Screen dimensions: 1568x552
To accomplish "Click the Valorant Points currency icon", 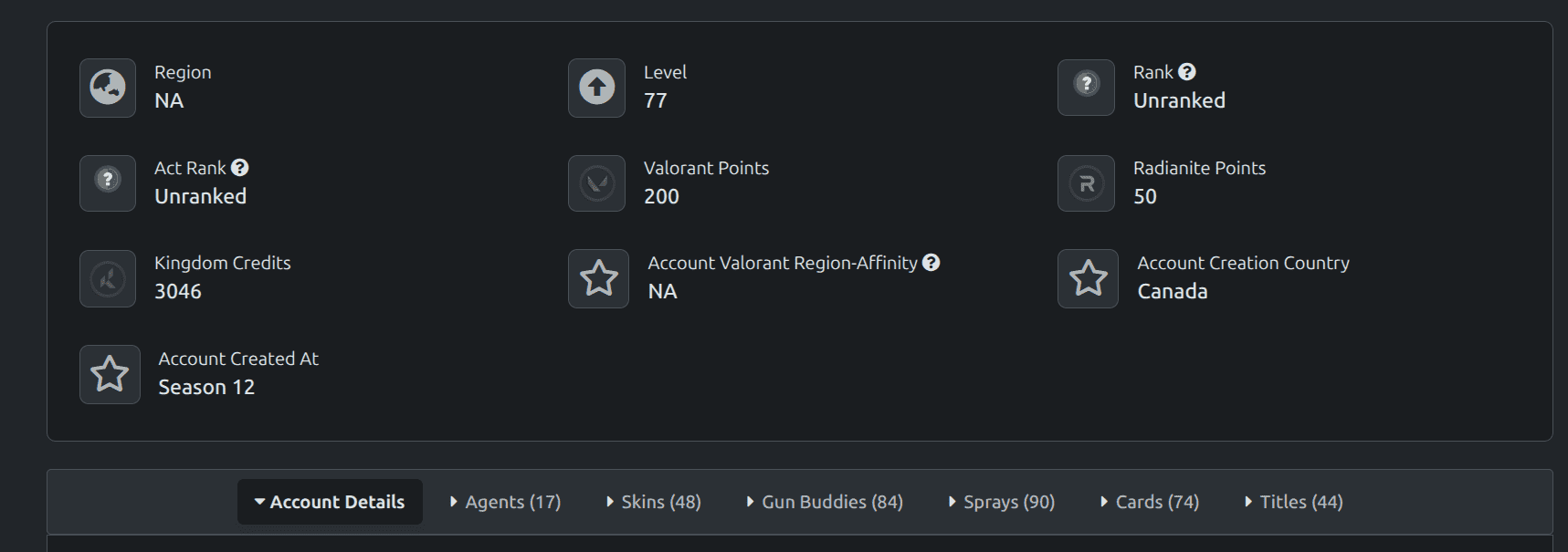I will (x=597, y=182).
